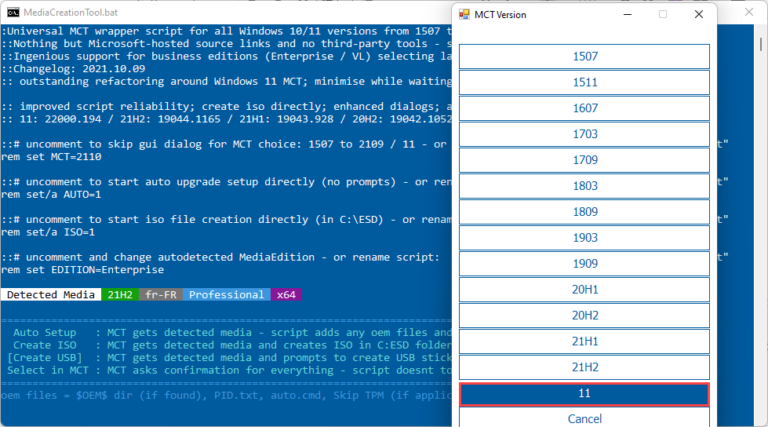The height and width of the screenshot is (427, 768).
Task: Select the 21H2 version button
Action: [585, 368]
